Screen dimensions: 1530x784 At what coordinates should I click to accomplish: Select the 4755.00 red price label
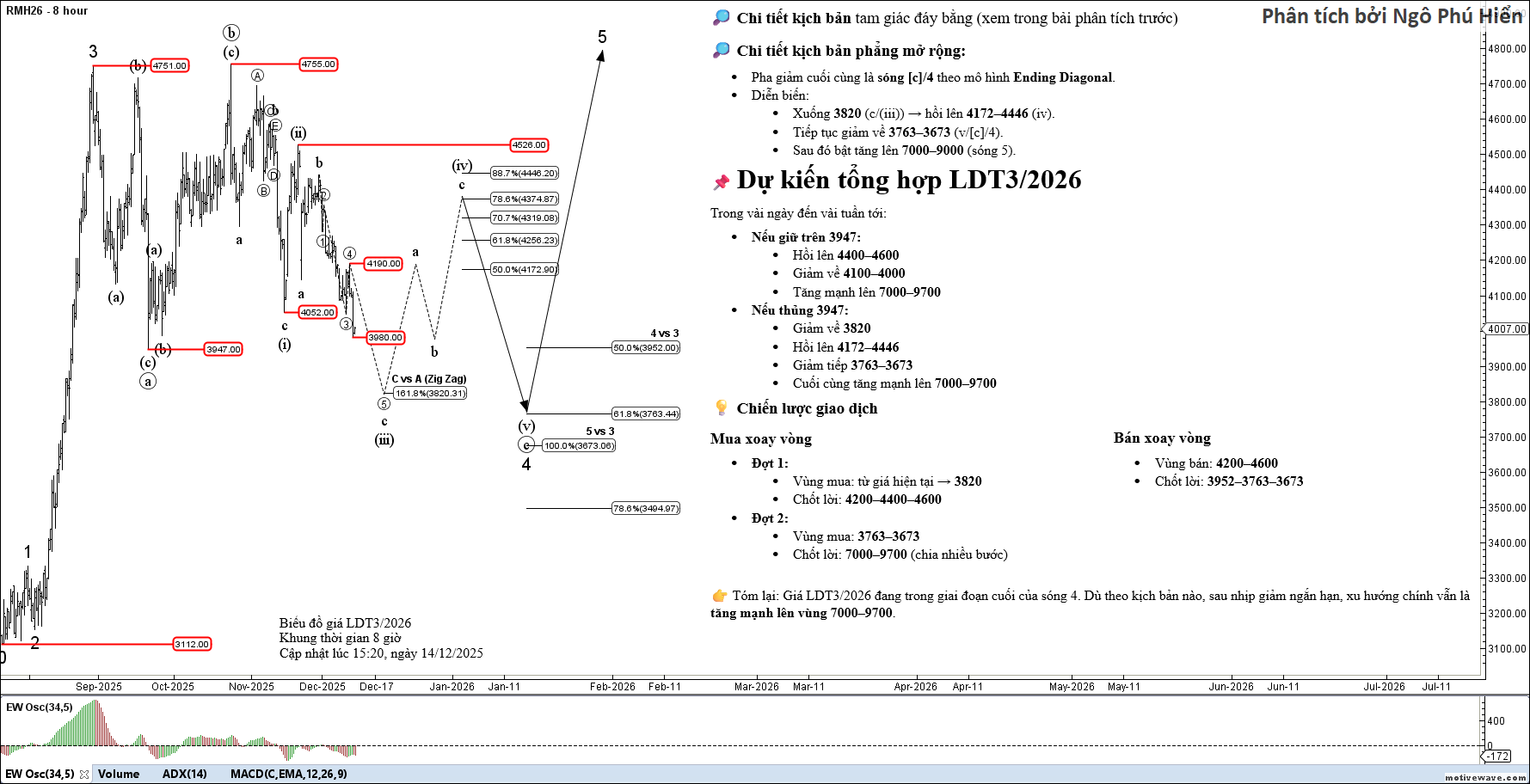click(318, 64)
